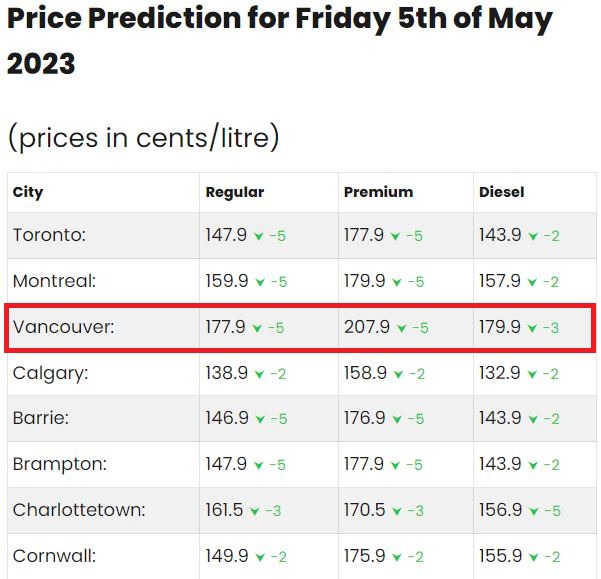Click the green arrow beside Charlottetown Regular 161.5
The height and width of the screenshot is (579, 601).
coord(255,511)
